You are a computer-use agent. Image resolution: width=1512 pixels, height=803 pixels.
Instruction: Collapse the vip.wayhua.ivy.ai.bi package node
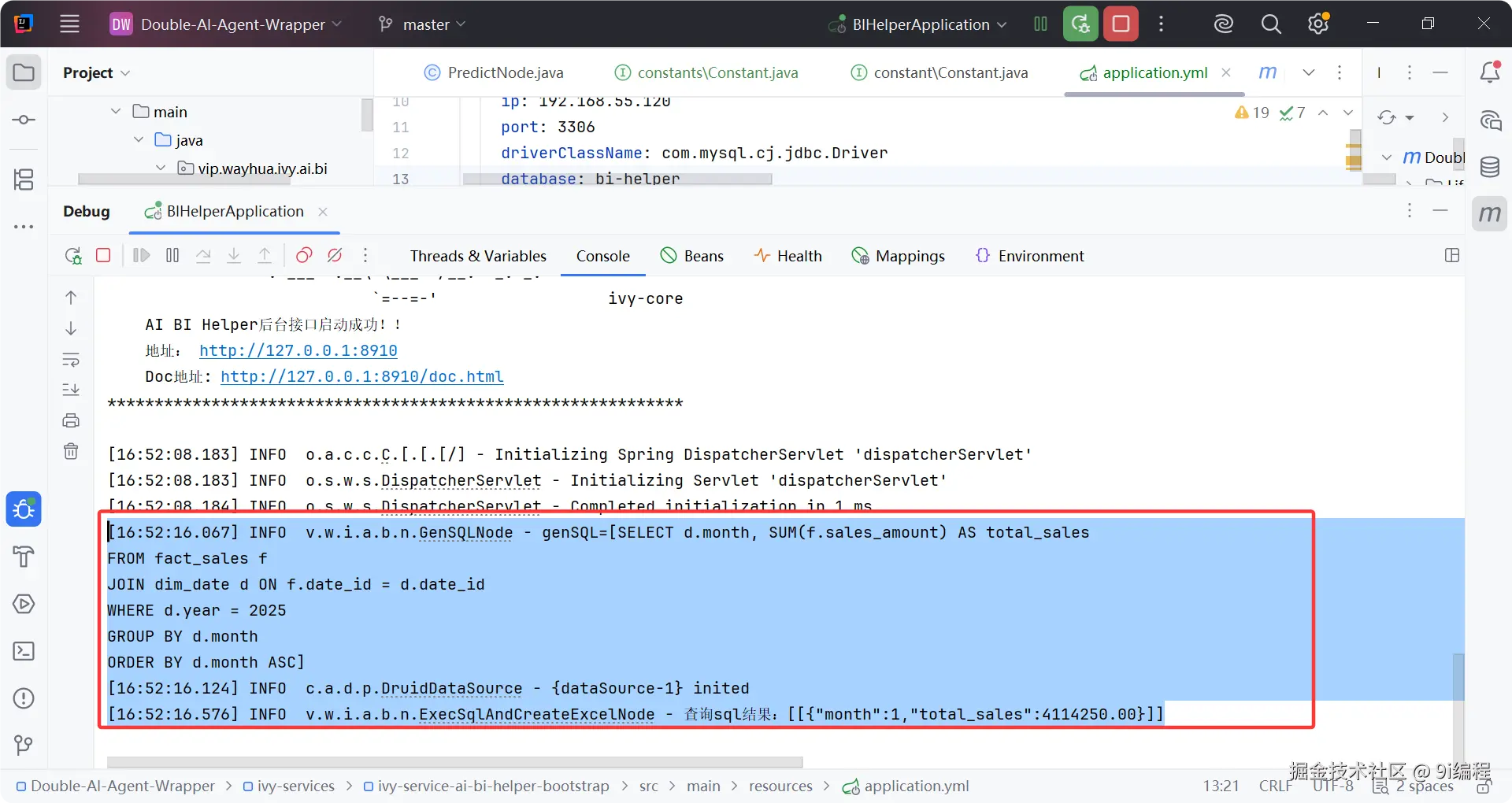[x=161, y=168]
